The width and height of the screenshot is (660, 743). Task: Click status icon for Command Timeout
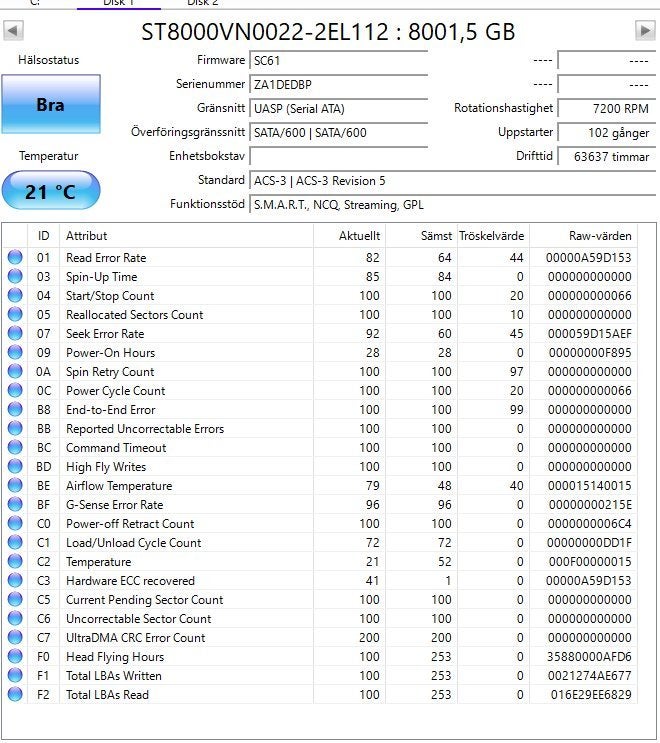[x=15, y=447]
